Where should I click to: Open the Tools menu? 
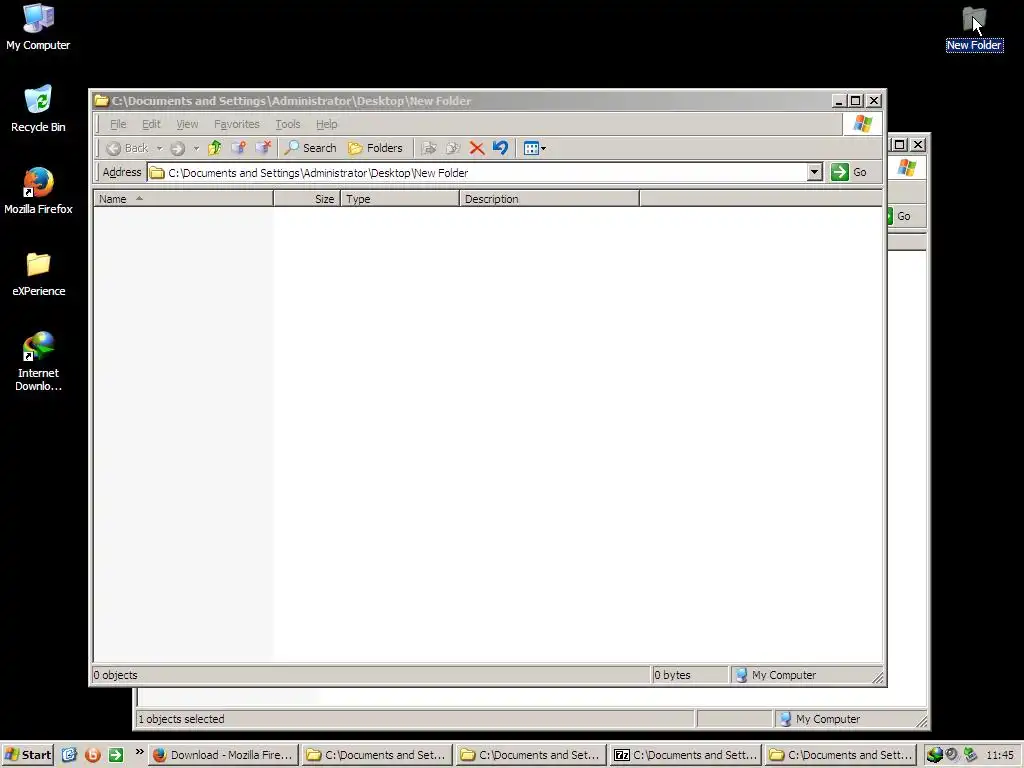(x=287, y=124)
